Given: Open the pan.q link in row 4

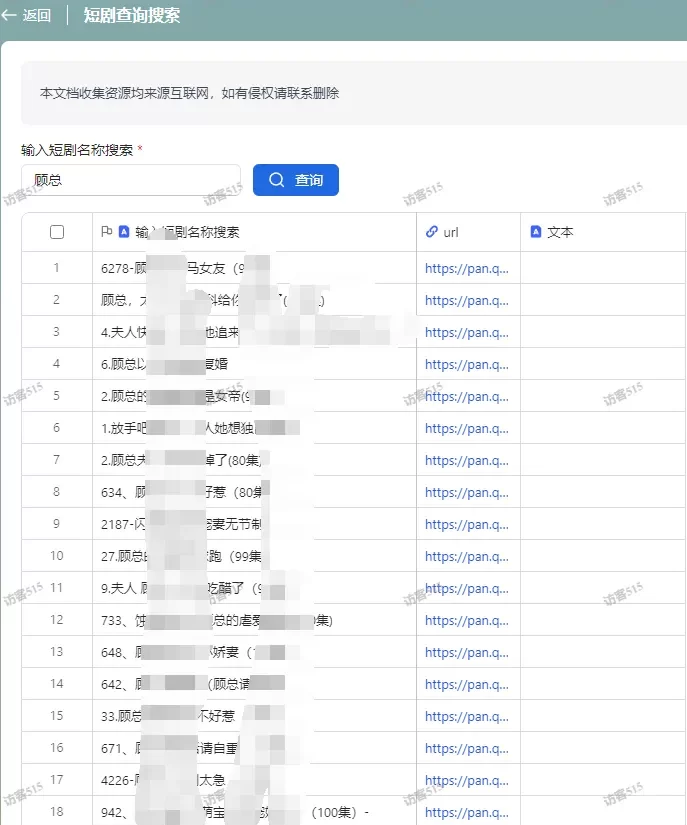Looking at the screenshot, I should pyautogui.click(x=467, y=365).
